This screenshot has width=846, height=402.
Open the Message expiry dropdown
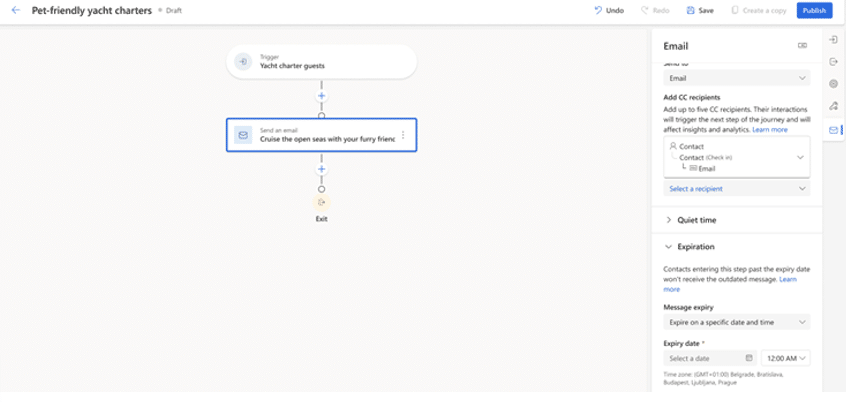(x=737, y=322)
